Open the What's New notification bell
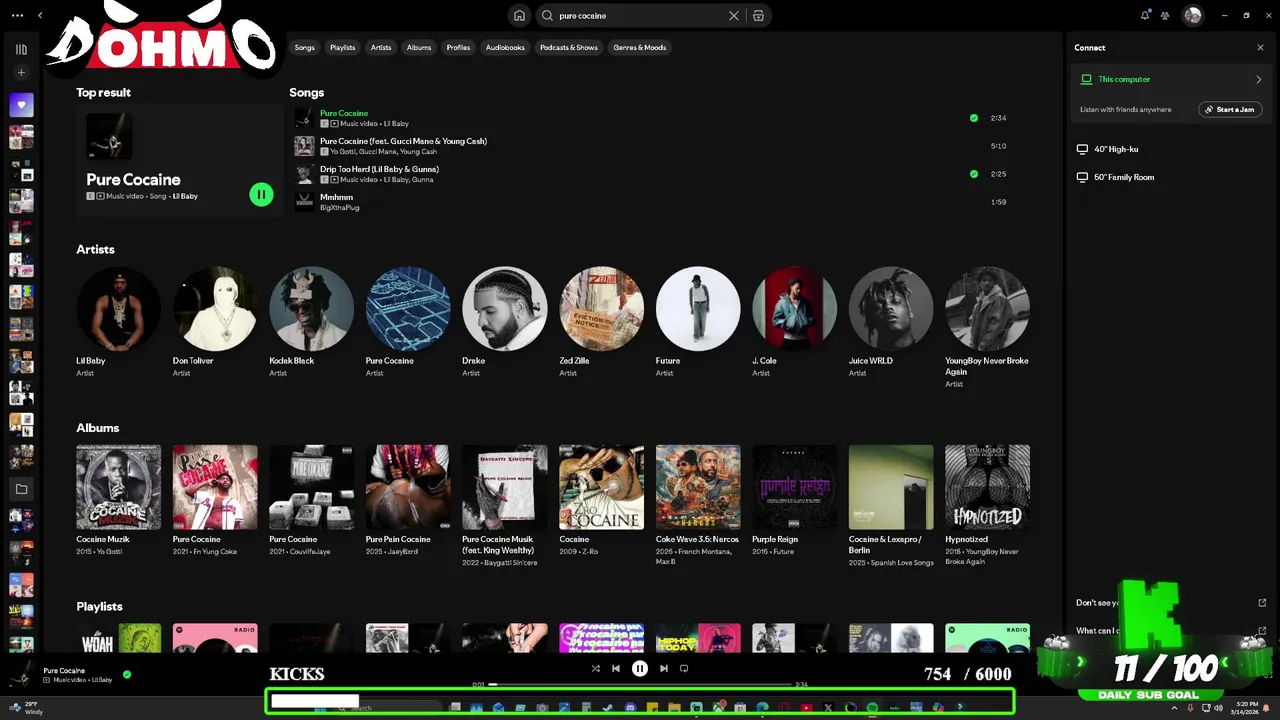Image resolution: width=1280 pixels, height=720 pixels. click(x=1145, y=15)
